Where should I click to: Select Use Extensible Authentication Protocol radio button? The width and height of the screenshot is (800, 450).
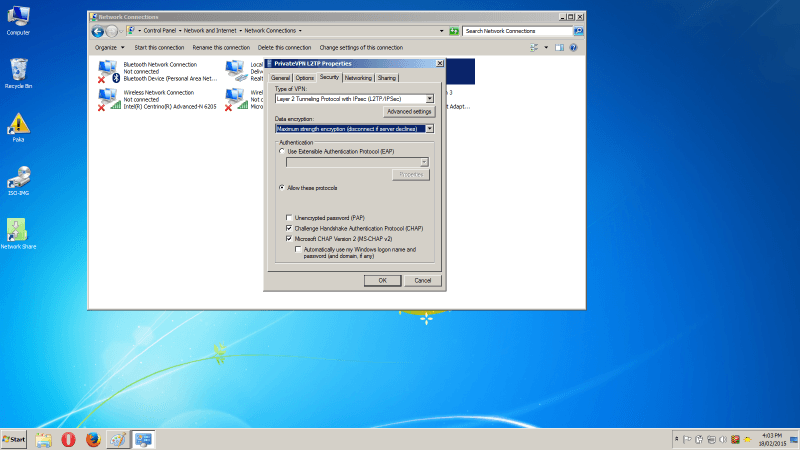pos(282,150)
